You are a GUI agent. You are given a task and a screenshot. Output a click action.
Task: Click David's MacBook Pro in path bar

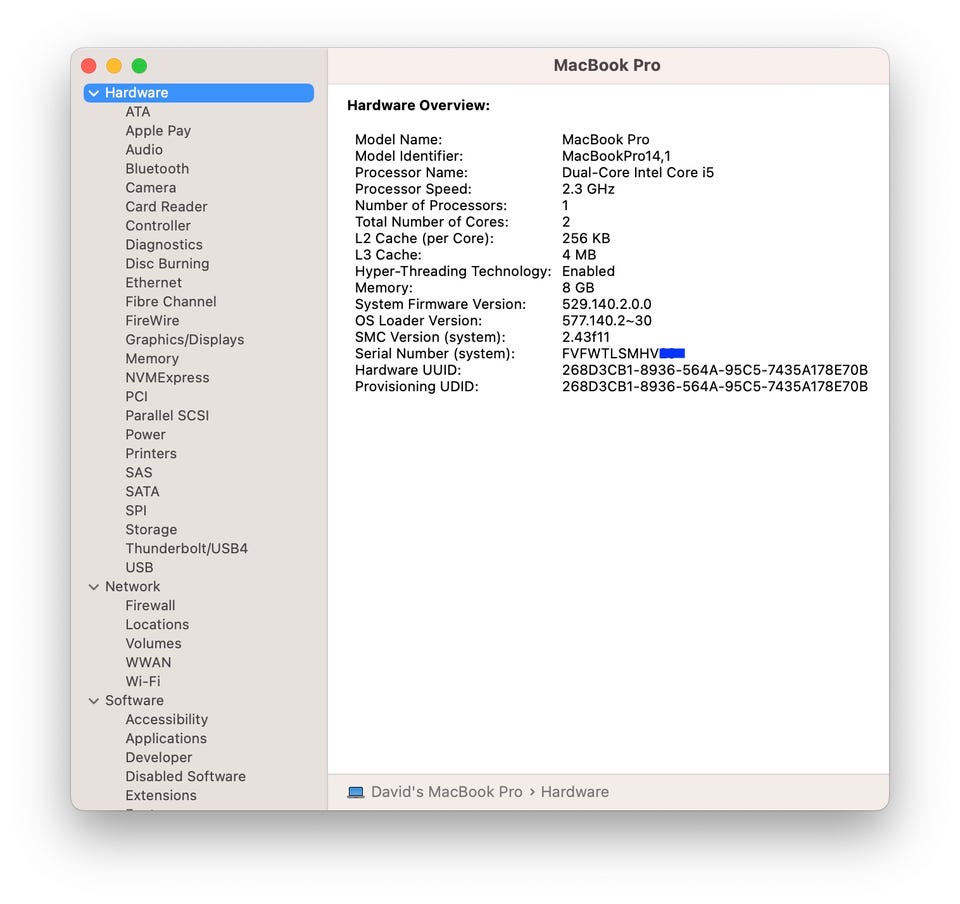[x=447, y=792]
